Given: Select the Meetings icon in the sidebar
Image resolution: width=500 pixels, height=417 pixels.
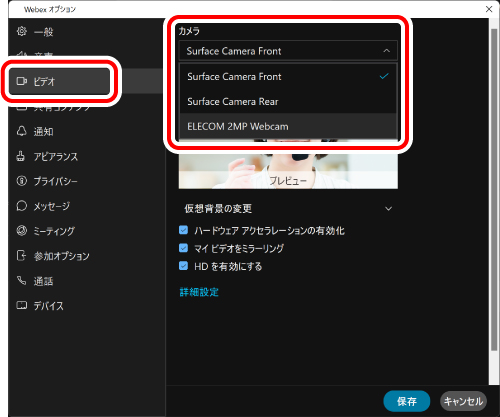Looking at the screenshot, I should click(x=22, y=231).
